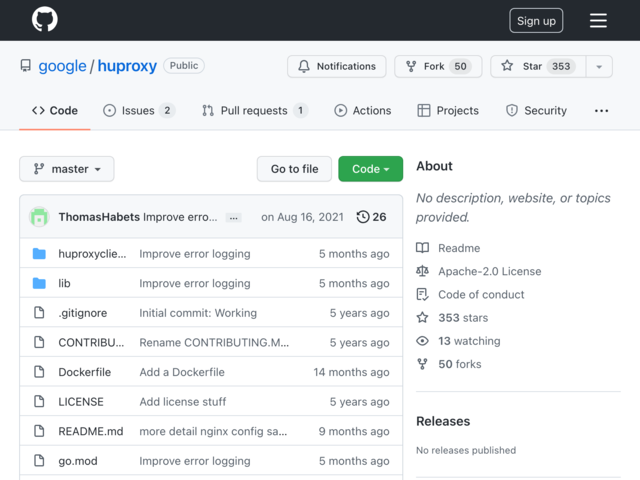Click the file icon for CONTRIBU...

coord(39,342)
